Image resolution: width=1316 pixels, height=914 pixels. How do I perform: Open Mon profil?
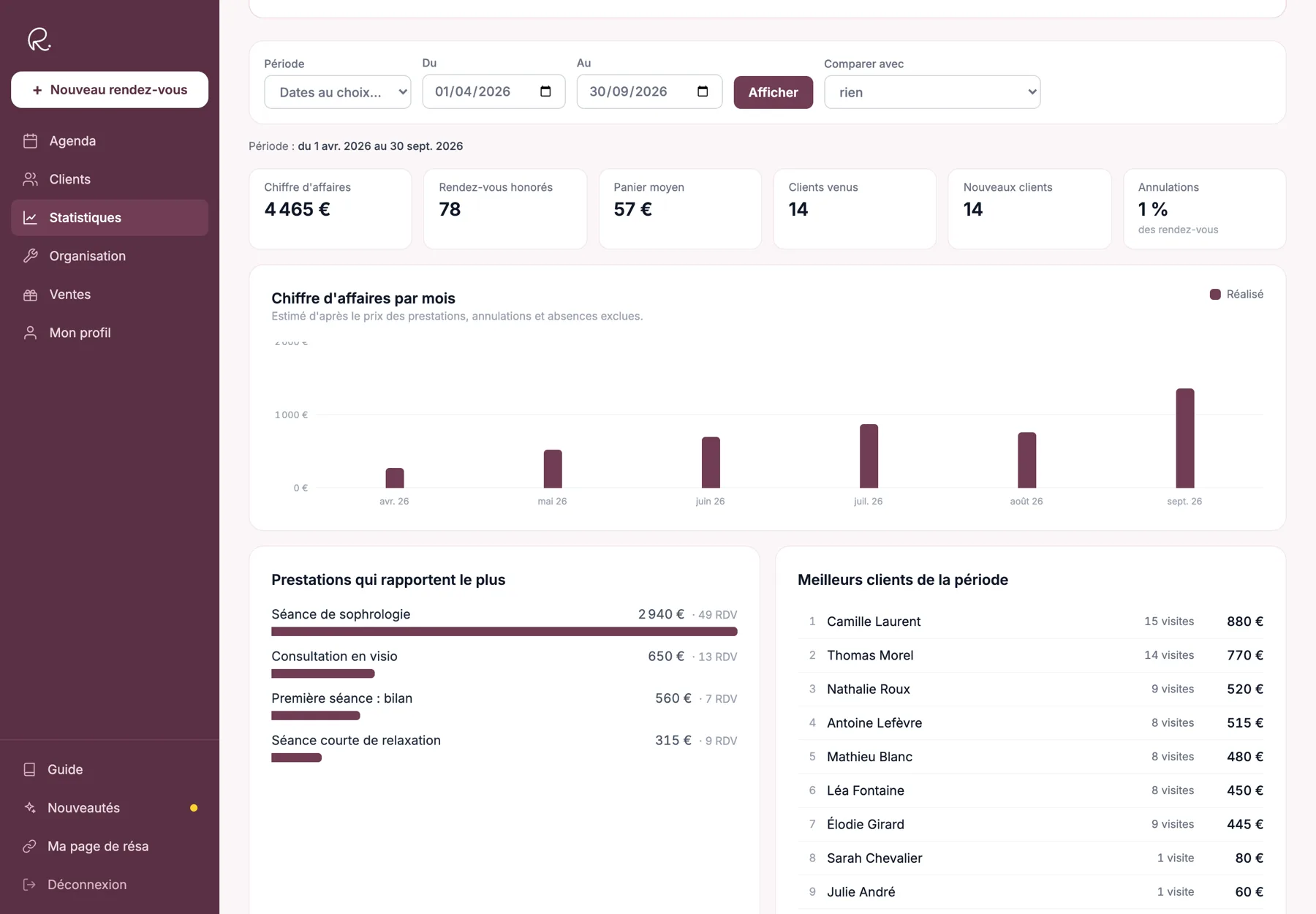[x=110, y=333]
